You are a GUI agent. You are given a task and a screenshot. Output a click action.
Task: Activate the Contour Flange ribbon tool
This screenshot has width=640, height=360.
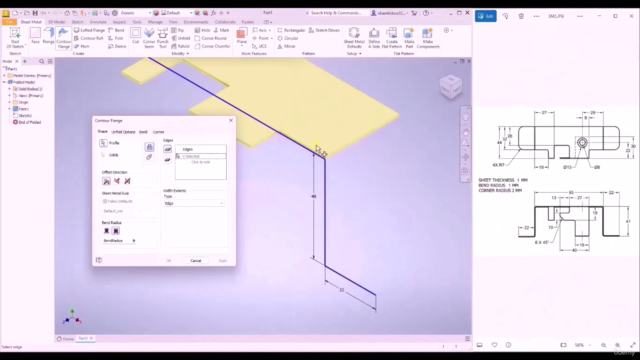coord(63,38)
